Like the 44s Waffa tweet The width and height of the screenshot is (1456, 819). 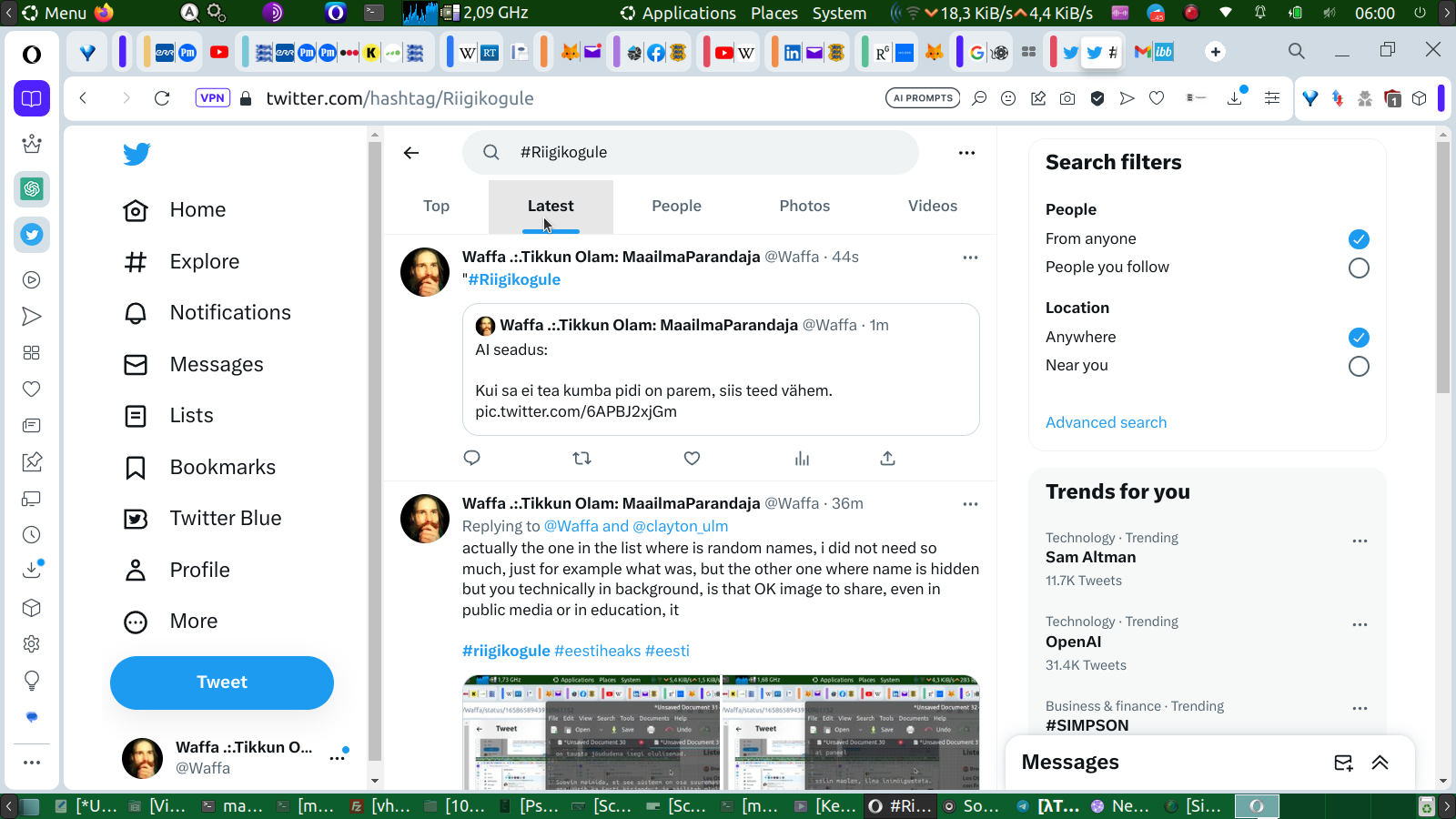point(692,458)
